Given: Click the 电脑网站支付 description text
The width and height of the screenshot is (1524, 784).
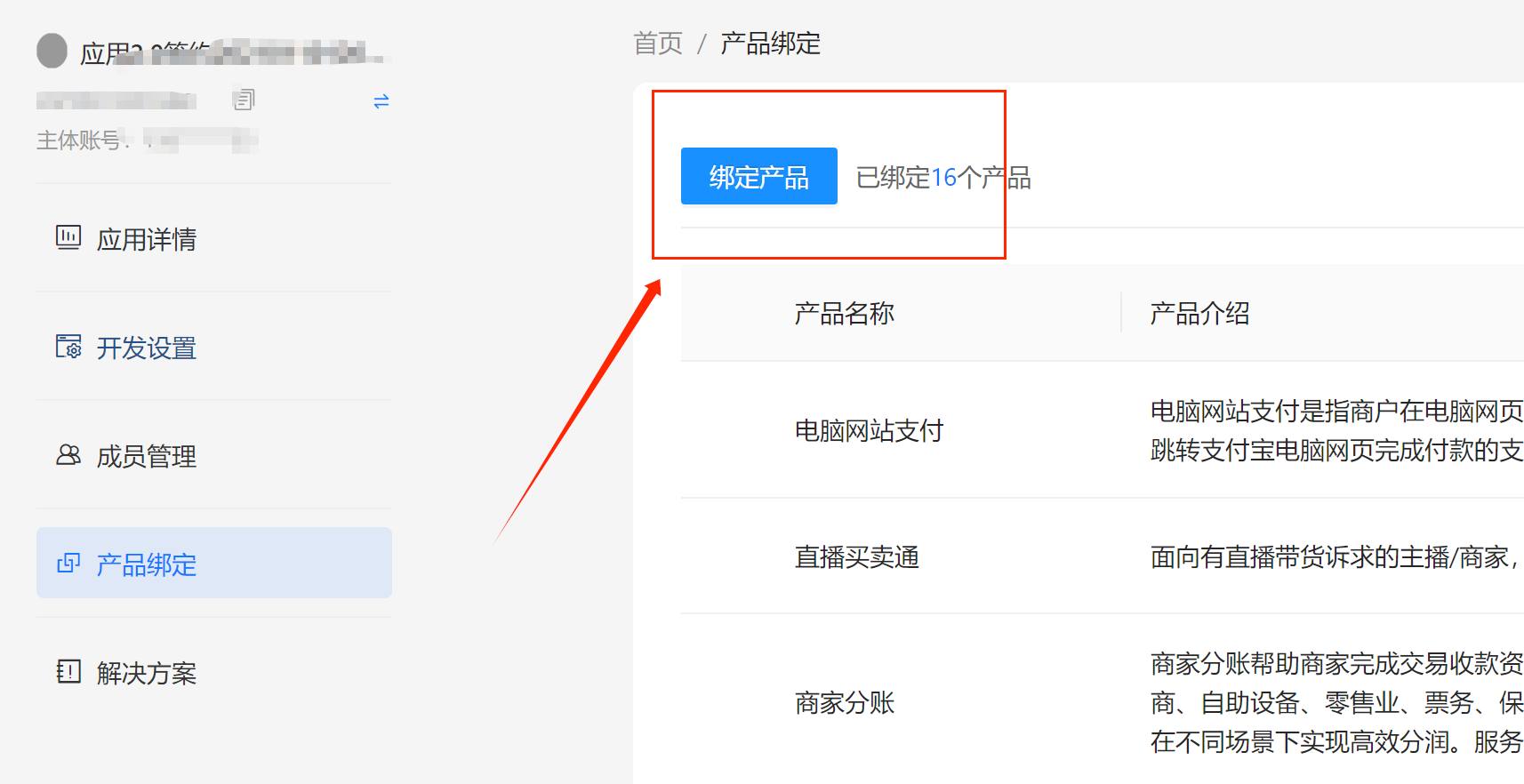Looking at the screenshot, I should coord(1336,430).
